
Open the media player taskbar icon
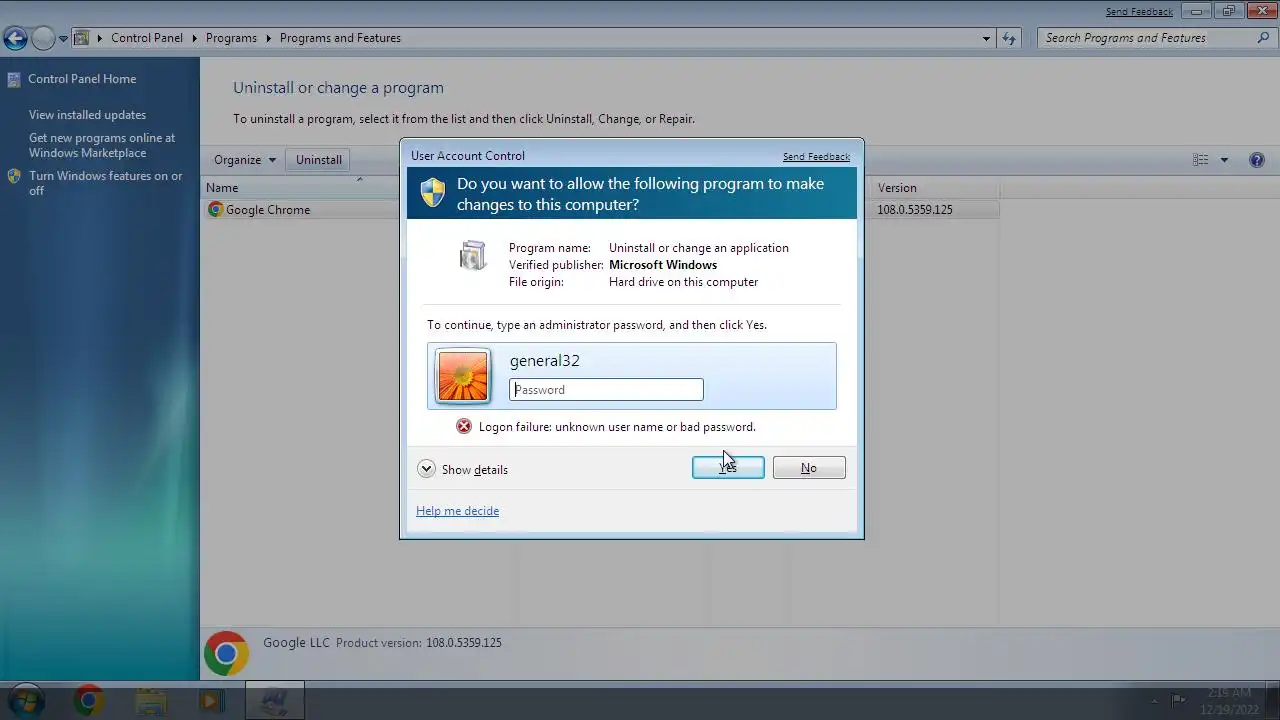tap(211, 701)
